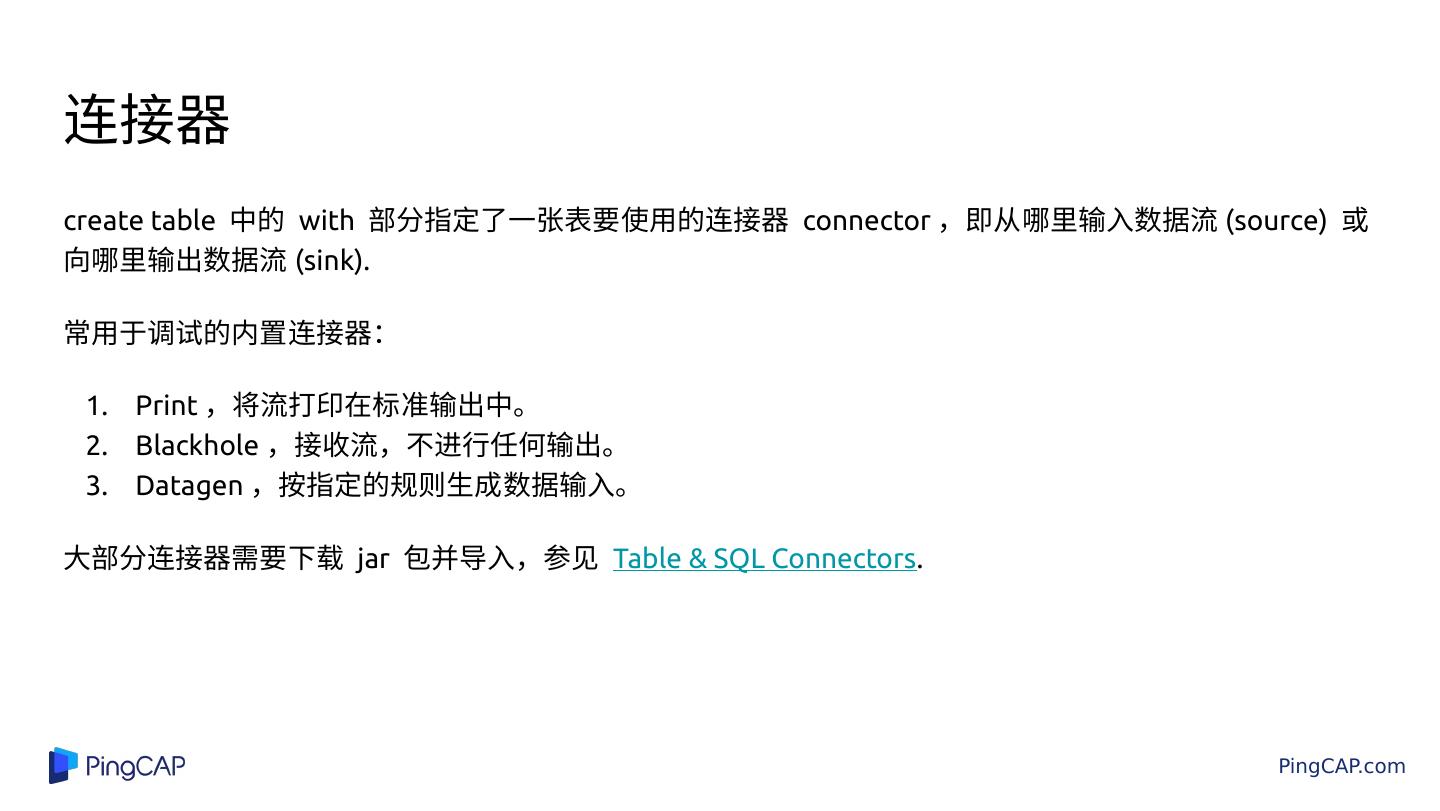Screen dimensions: 1440x811
Task: Click list number 3 before Datagen
Action: tap(96, 485)
